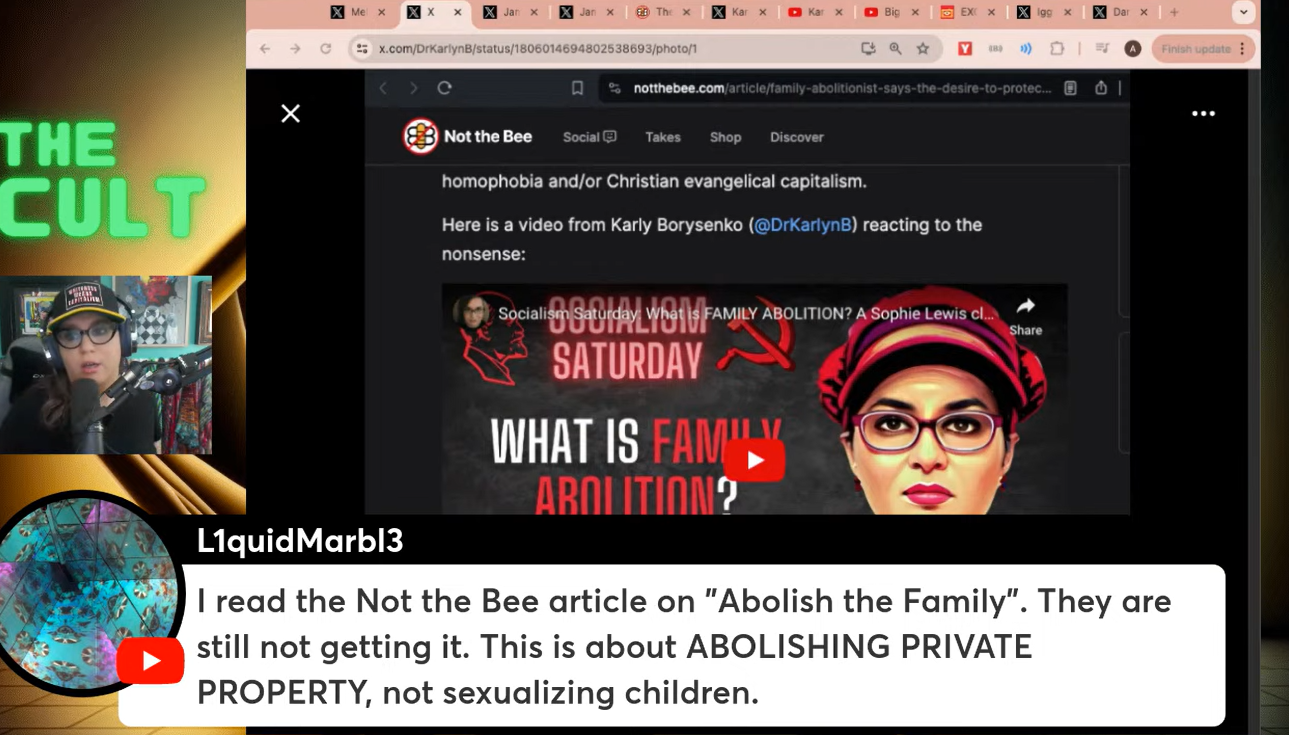Image resolution: width=1289 pixels, height=735 pixels.
Task: Click the red Y extension icon
Action: click(x=965, y=48)
